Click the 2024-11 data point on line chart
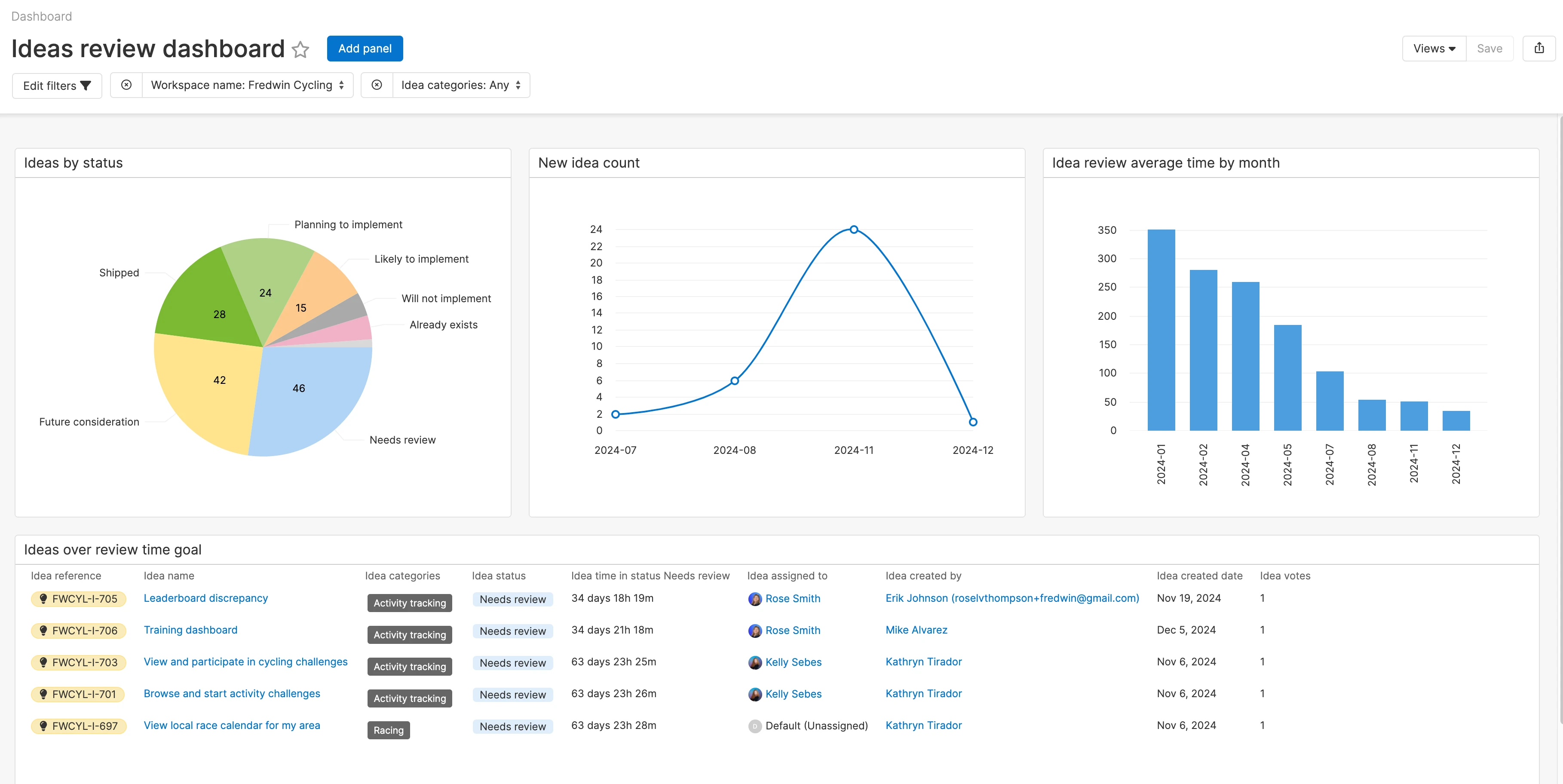Viewport: 1563px width, 784px height. pos(854,230)
